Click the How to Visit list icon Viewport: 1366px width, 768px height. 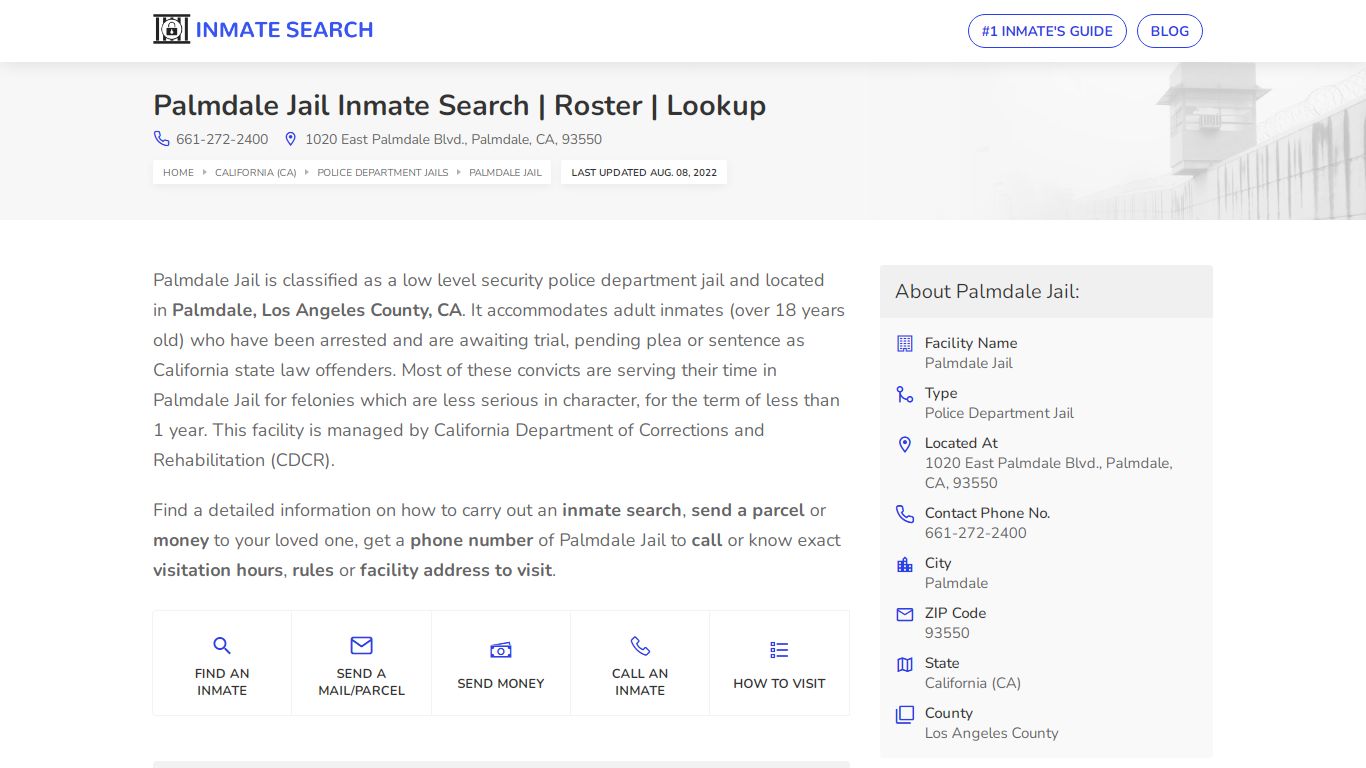(779, 651)
